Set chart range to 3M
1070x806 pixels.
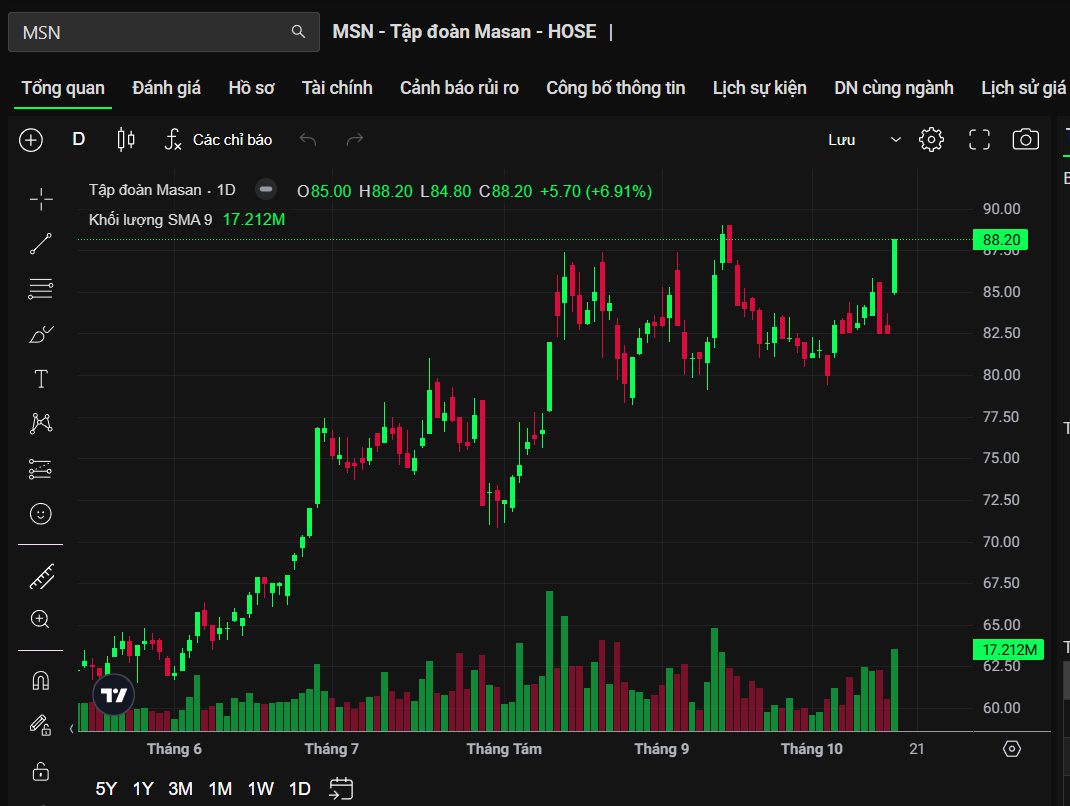coord(181,789)
